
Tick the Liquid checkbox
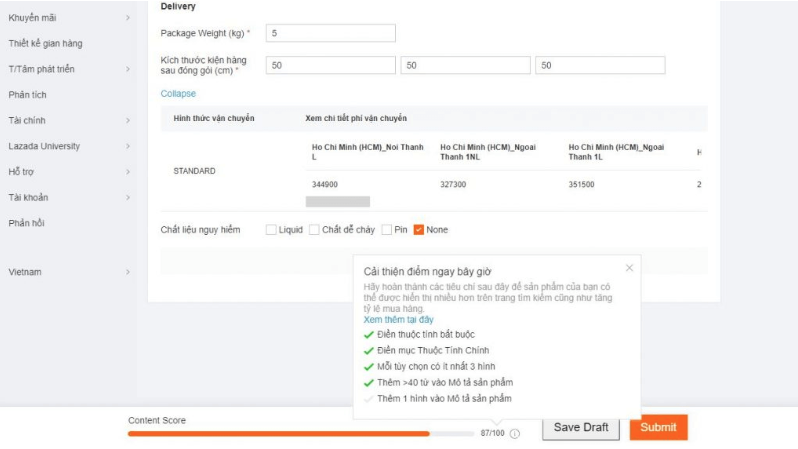pos(271,230)
